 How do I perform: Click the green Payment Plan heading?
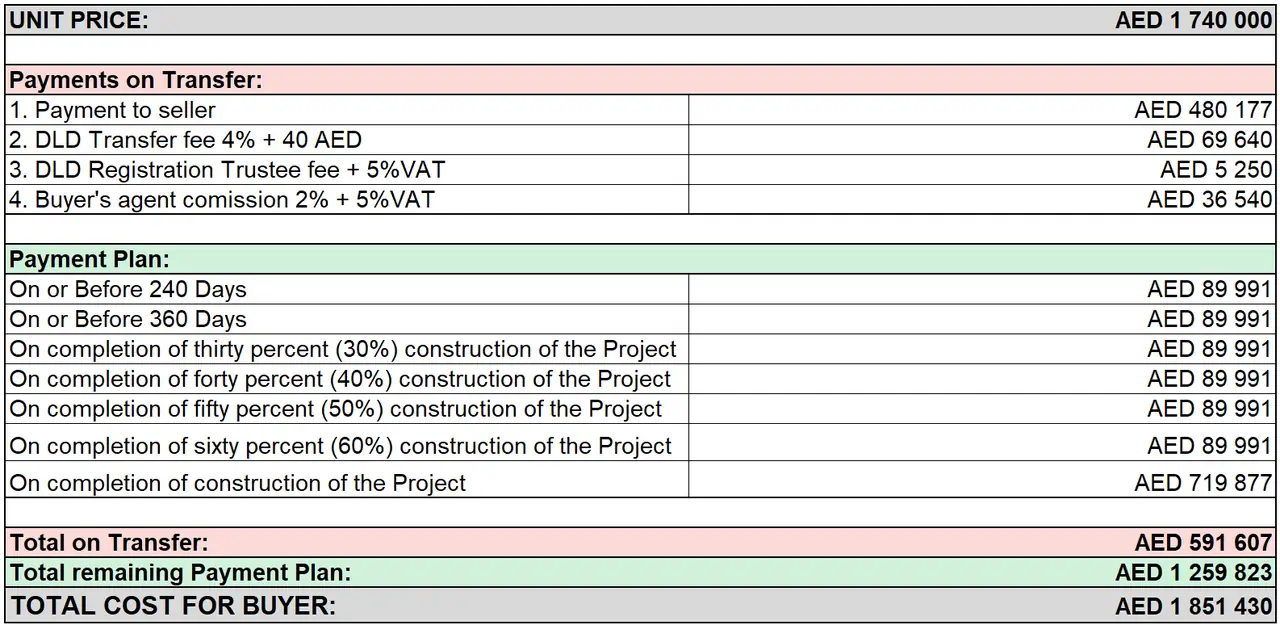pyautogui.click(x=640, y=260)
